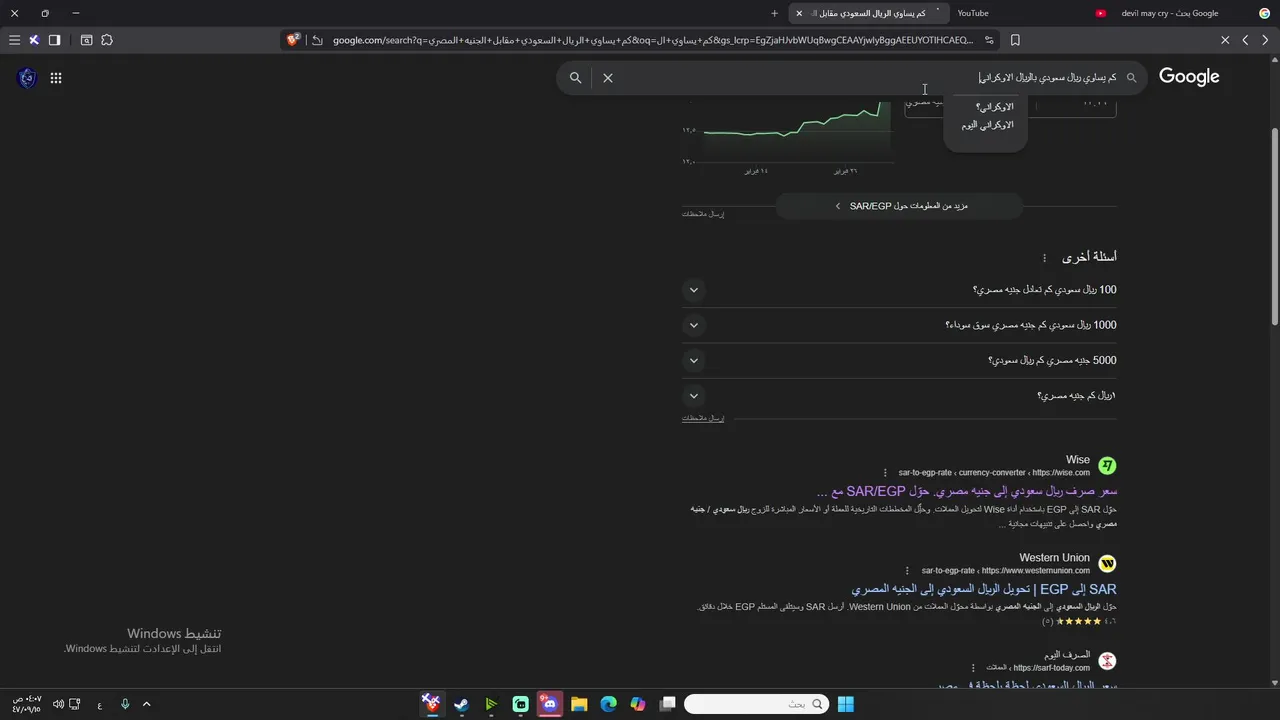Click the microphone icon in system tray

point(125,704)
